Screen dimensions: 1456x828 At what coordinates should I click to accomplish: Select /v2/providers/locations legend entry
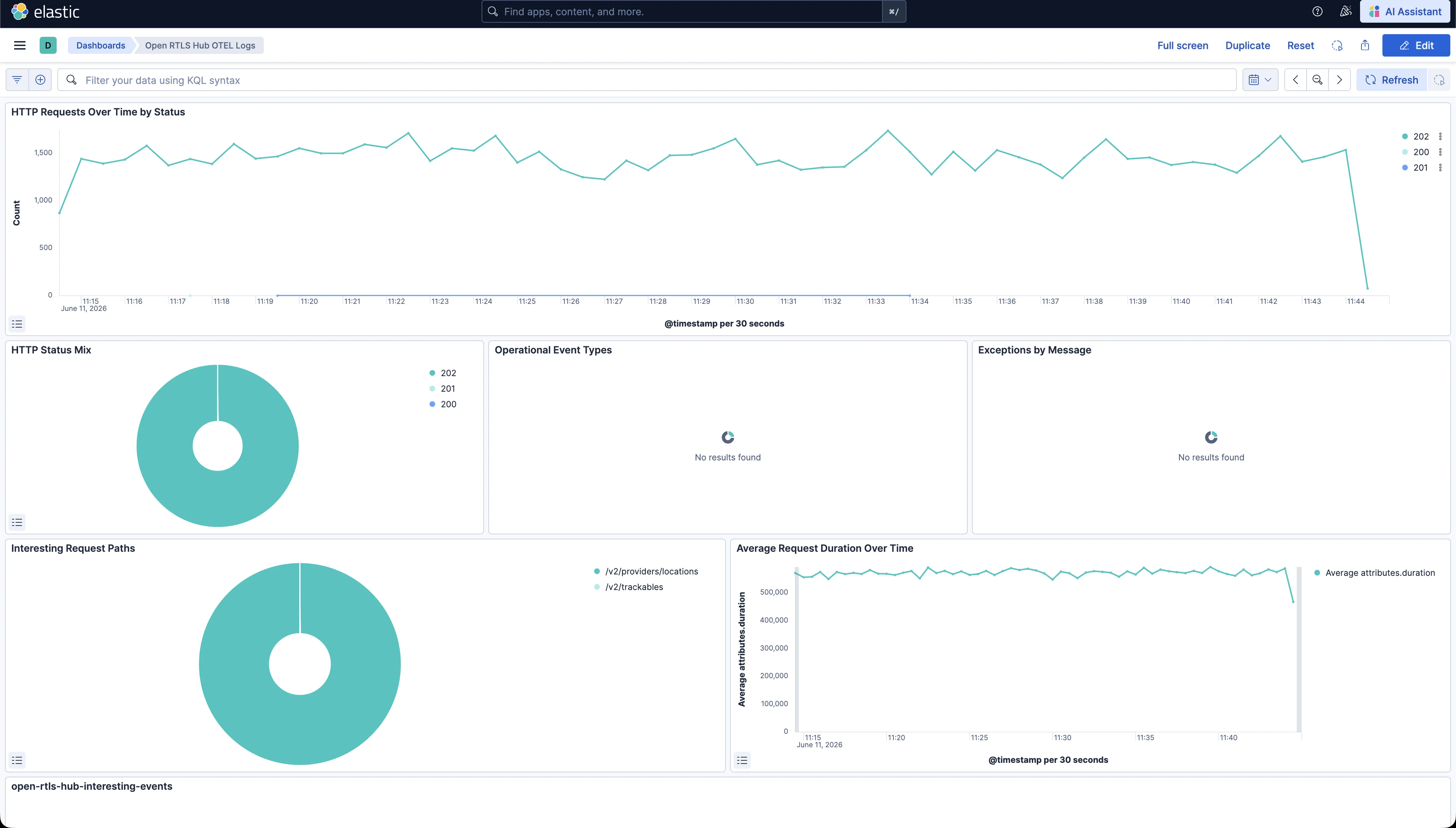[x=652, y=572]
